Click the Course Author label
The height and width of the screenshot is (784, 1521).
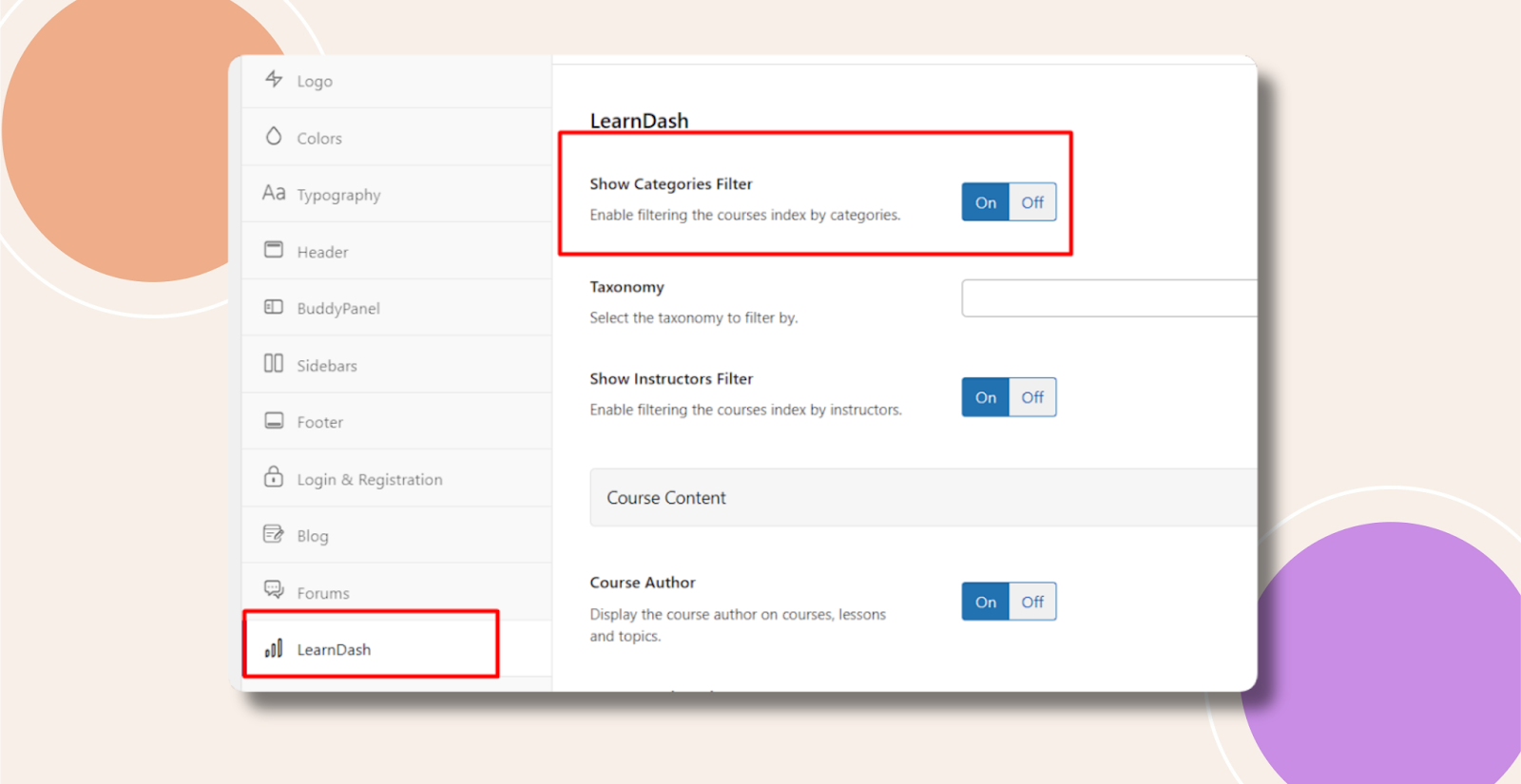point(643,583)
